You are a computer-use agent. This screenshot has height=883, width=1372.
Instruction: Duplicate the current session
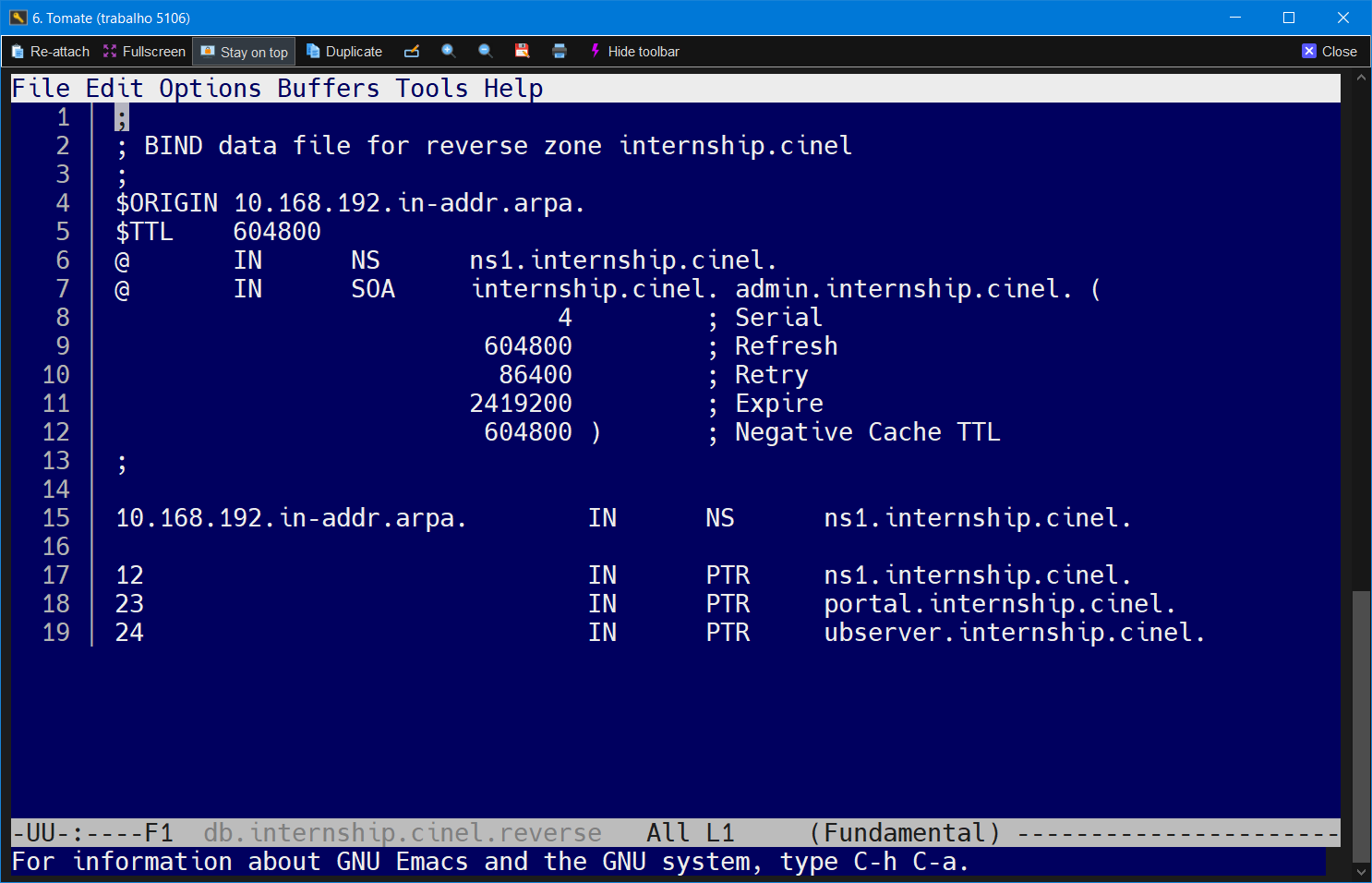click(344, 52)
